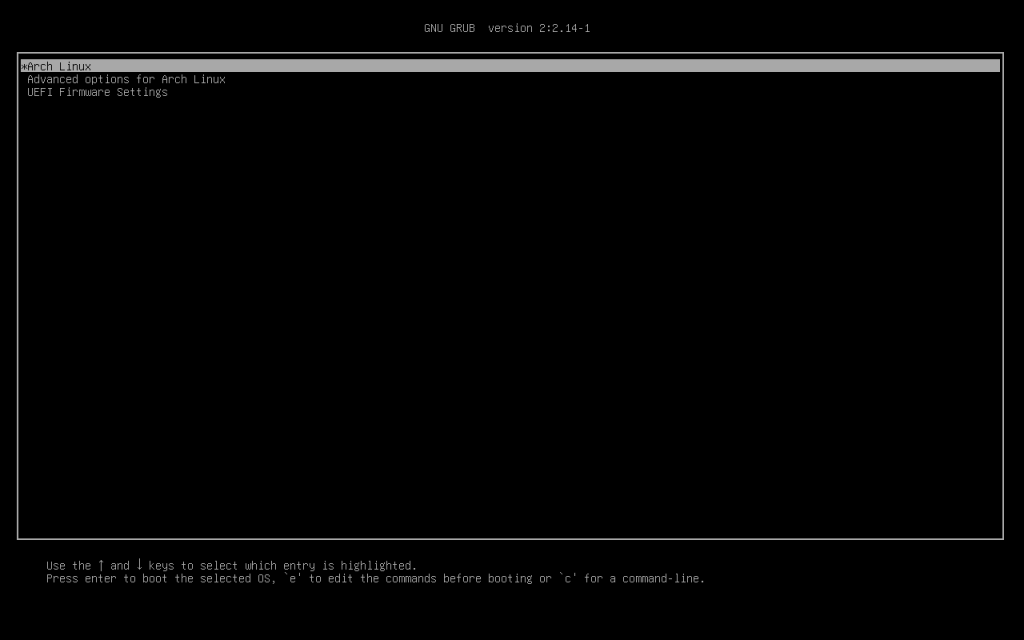Image resolution: width=1024 pixels, height=640 pixels.
Task: Open the UEFI Firmware Settings entry
Action: point(97,92)
